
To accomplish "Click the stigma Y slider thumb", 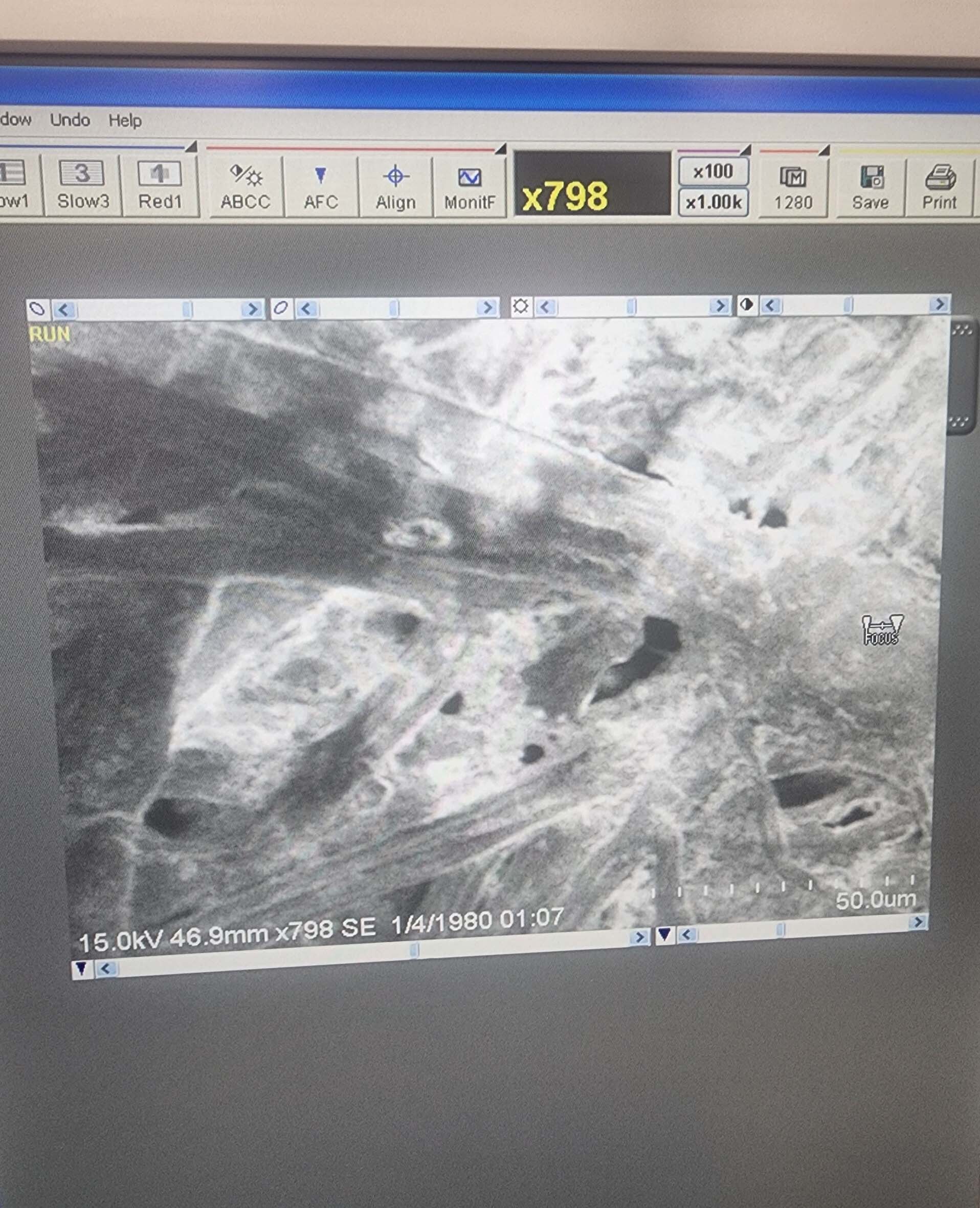I will pos(394,307).
